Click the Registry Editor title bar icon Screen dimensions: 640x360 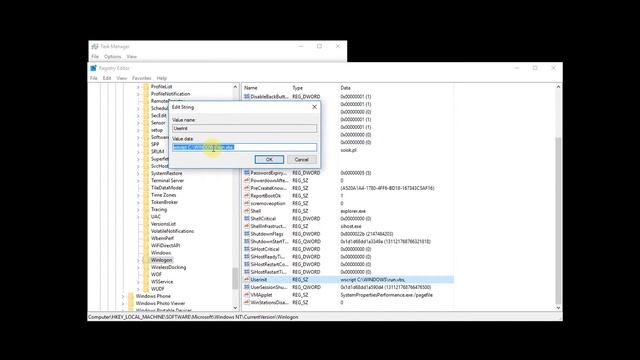(x=93, y=68)
